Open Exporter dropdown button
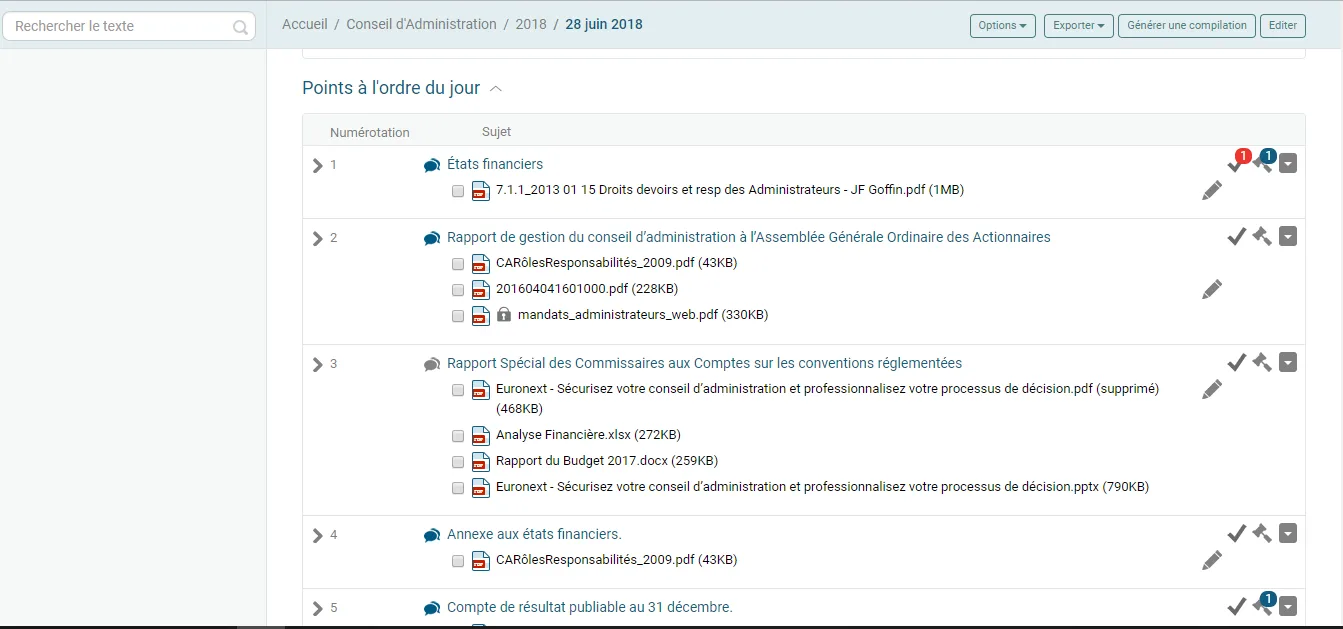Image resolution: width=1343 pixels, height=629 pixels. point(1079,26)
